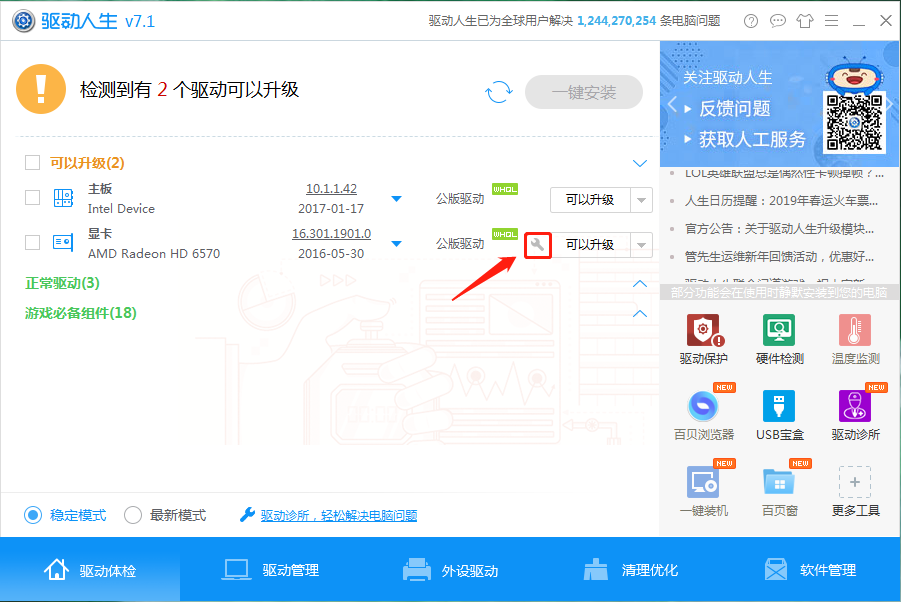
Task: Click the 可以升级(2) section title
Action: [x=87, y=163]
